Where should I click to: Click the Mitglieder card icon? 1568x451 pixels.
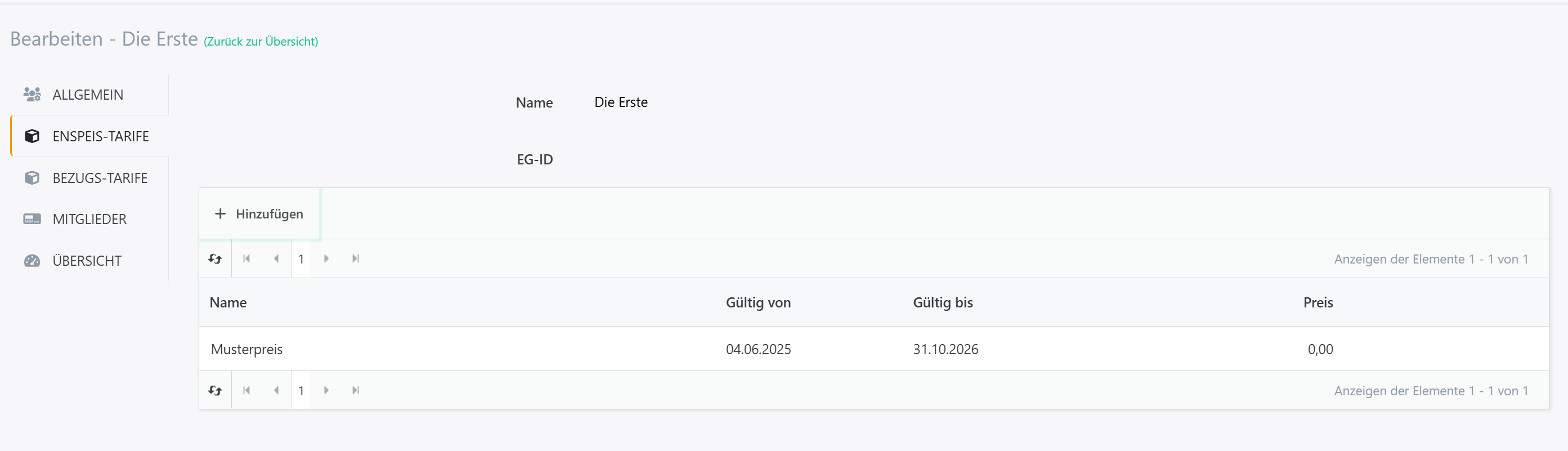pos(32,219)
